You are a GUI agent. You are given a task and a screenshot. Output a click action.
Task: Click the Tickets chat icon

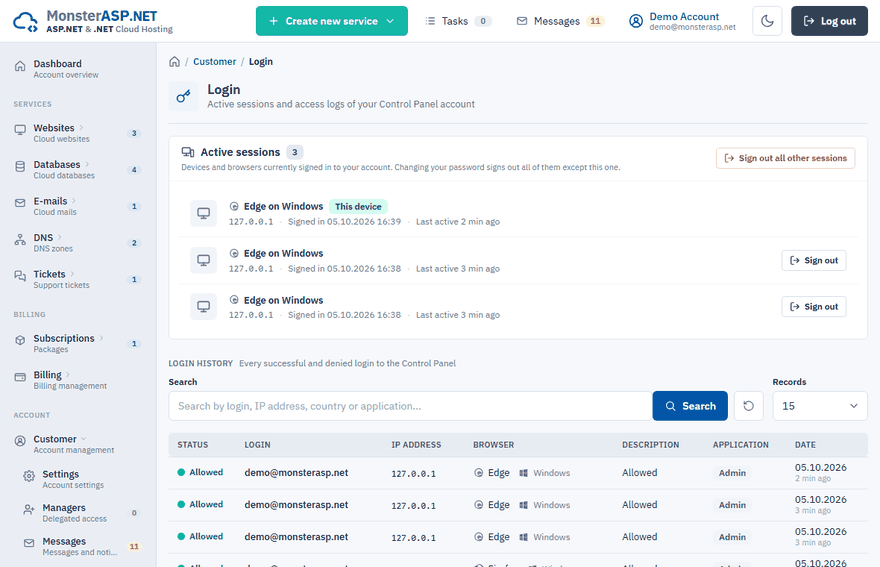coord(20,276)
